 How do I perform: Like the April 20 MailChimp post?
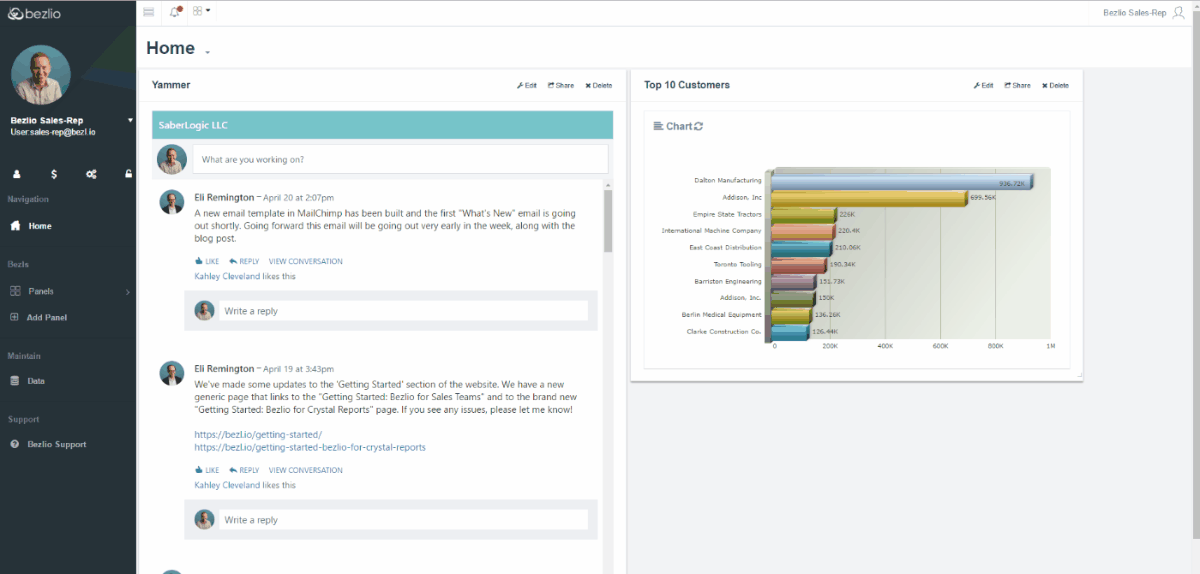(x=207, y=261)
